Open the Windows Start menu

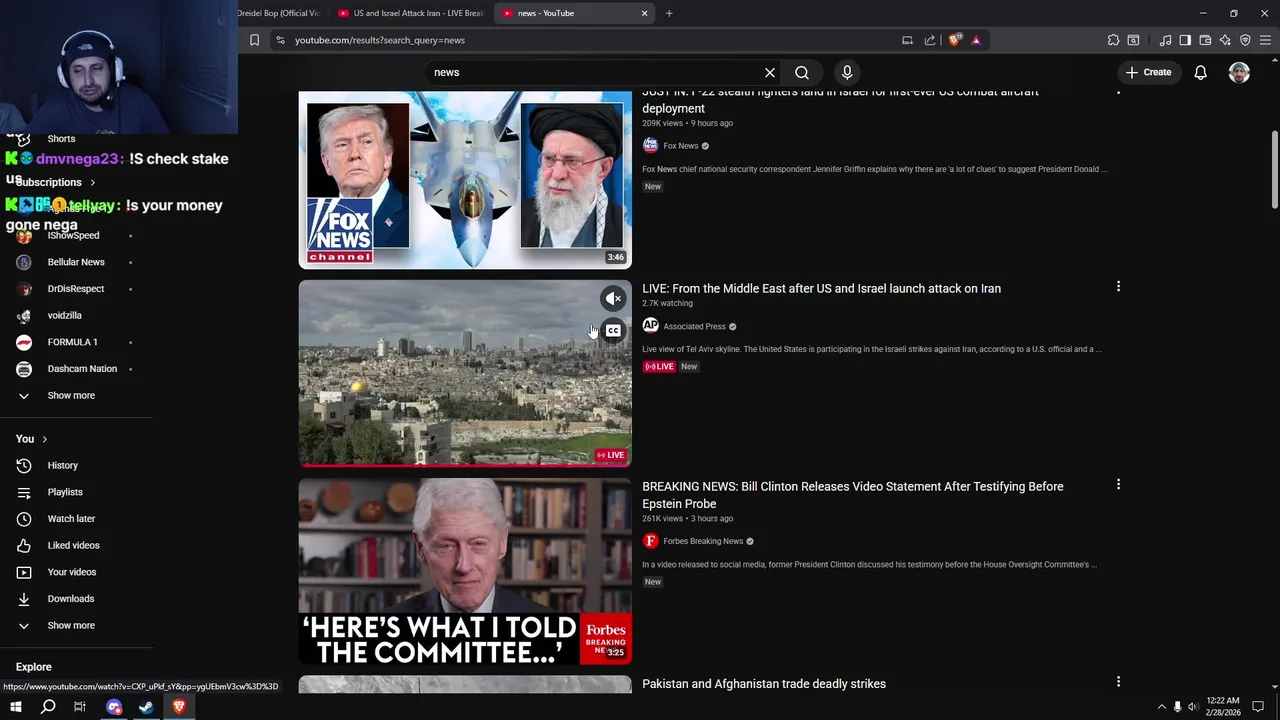(15, 707)
